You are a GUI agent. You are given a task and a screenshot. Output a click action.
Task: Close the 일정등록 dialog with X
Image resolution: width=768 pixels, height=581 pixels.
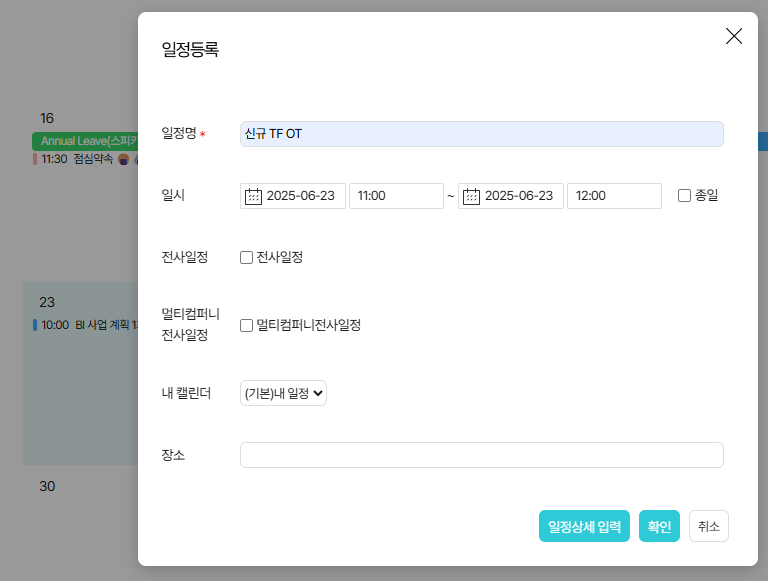pyautogui.click(x=733, y=36)
